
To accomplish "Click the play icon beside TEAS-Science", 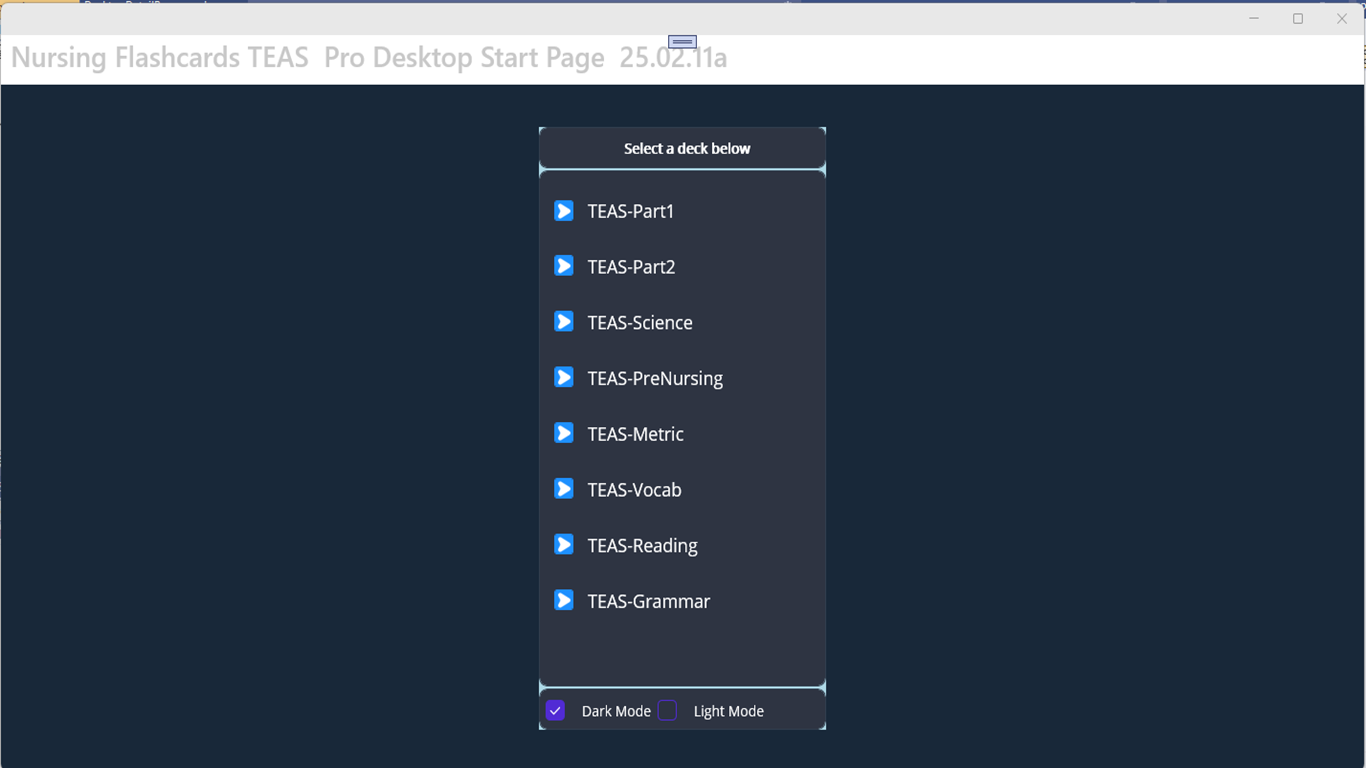I will 564,322.
